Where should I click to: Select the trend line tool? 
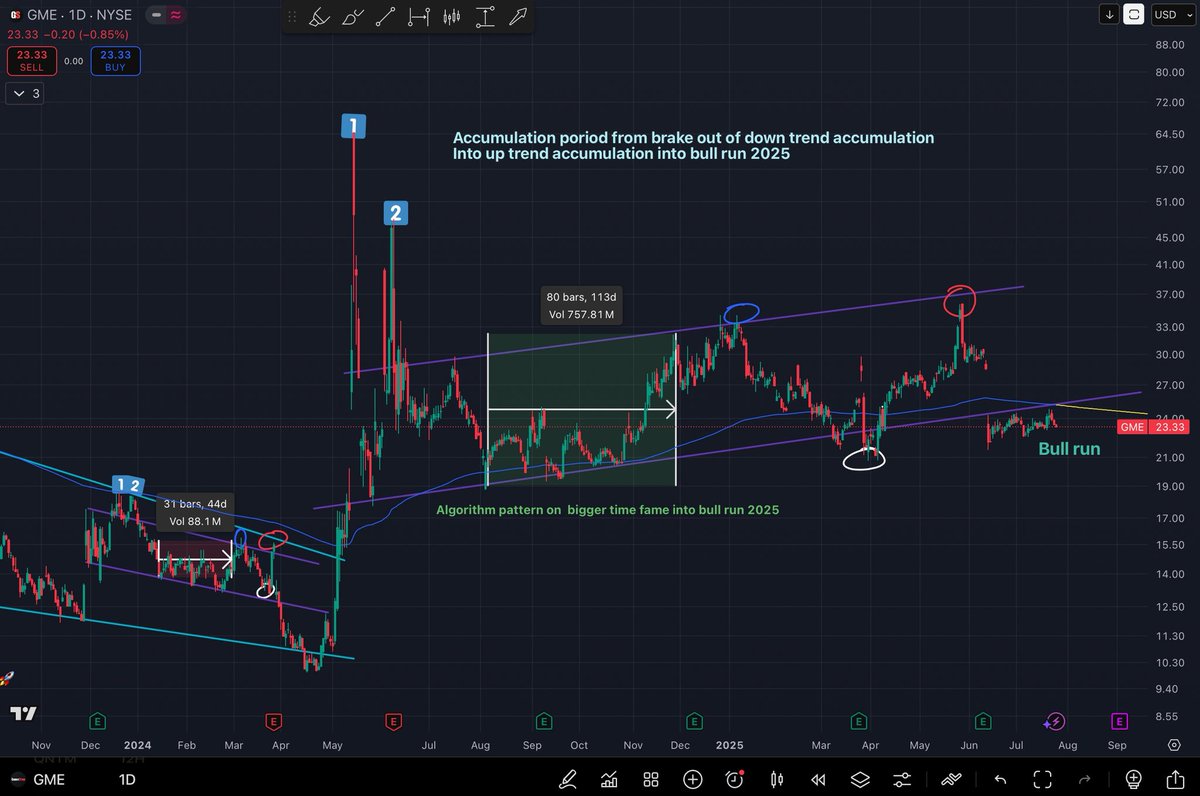pos(386,17)
